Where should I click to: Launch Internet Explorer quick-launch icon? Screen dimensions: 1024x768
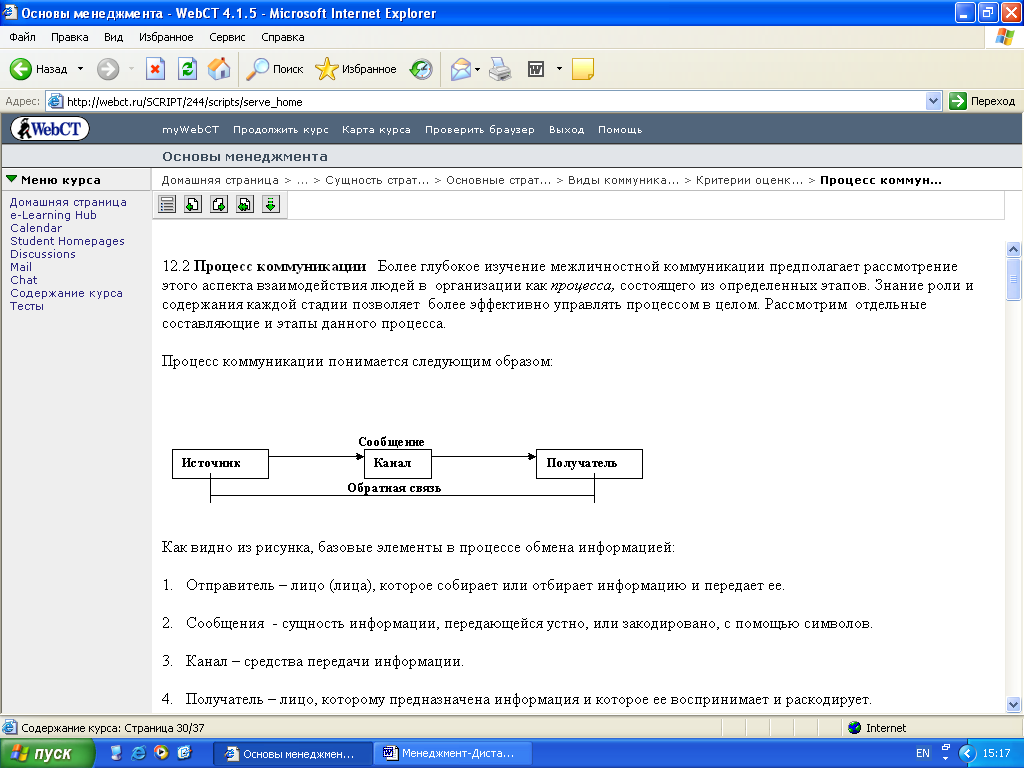tap(138, 753)
